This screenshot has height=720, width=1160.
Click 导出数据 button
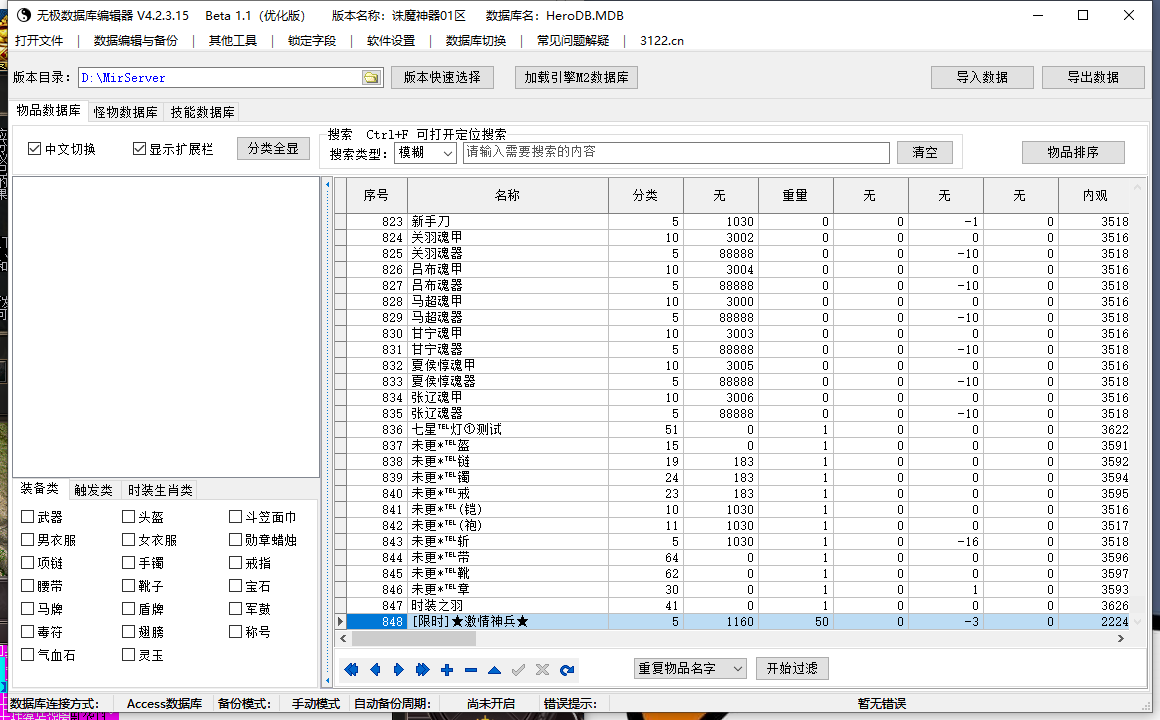pos(1093,77)
